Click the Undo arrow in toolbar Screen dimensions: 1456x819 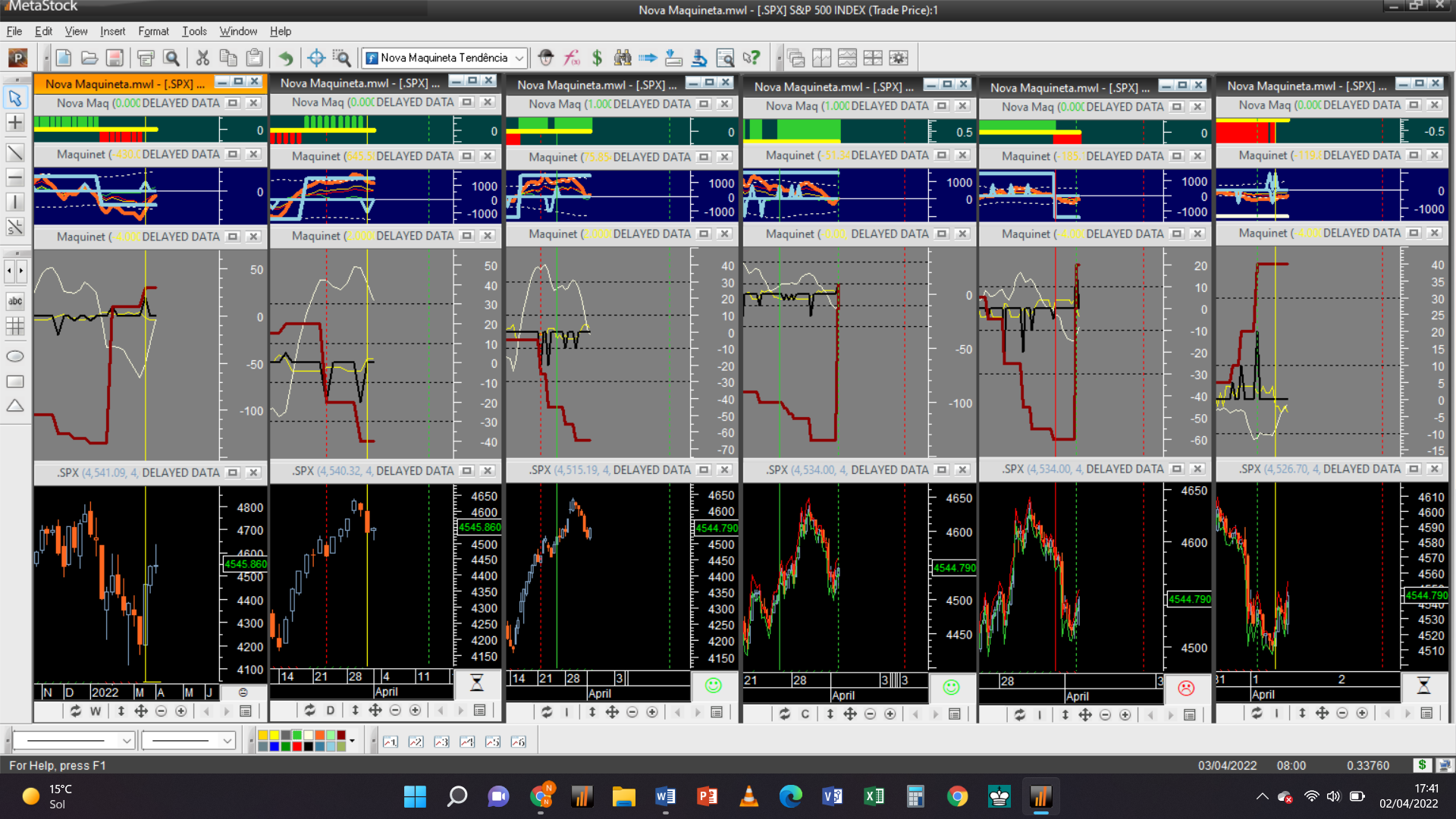click(x=285, y=58)
